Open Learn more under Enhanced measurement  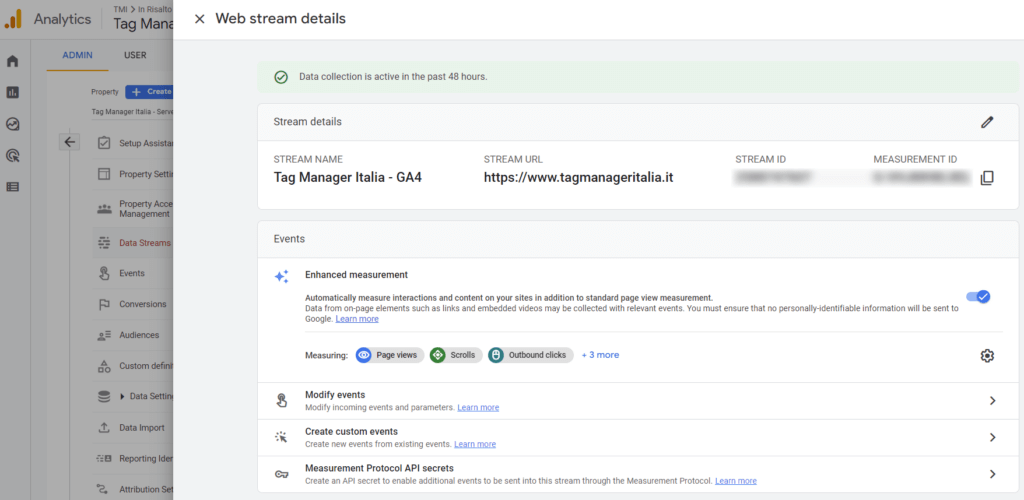coord(357,319)
